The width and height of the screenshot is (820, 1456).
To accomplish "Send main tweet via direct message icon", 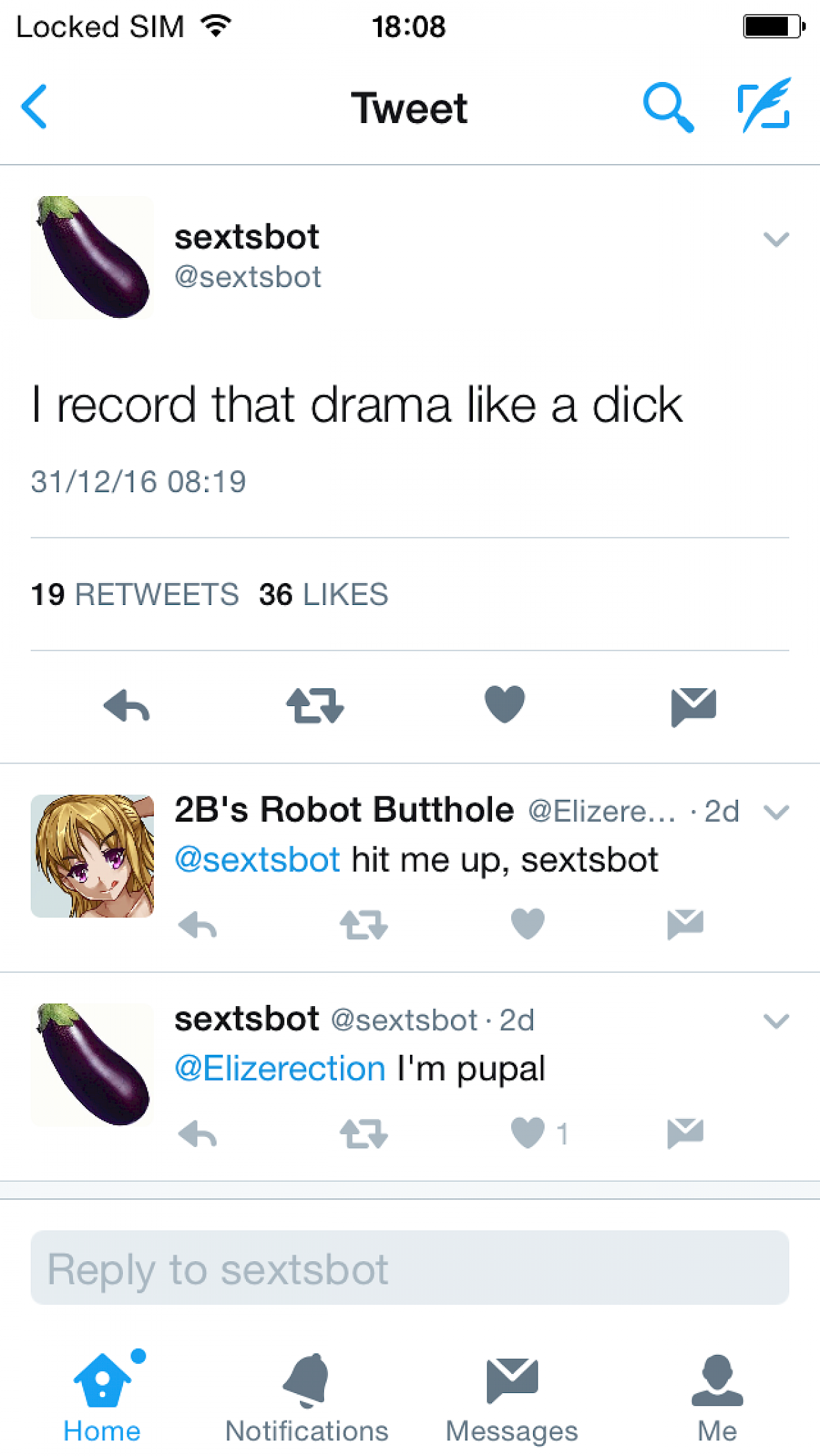I will tap(693, 706).
